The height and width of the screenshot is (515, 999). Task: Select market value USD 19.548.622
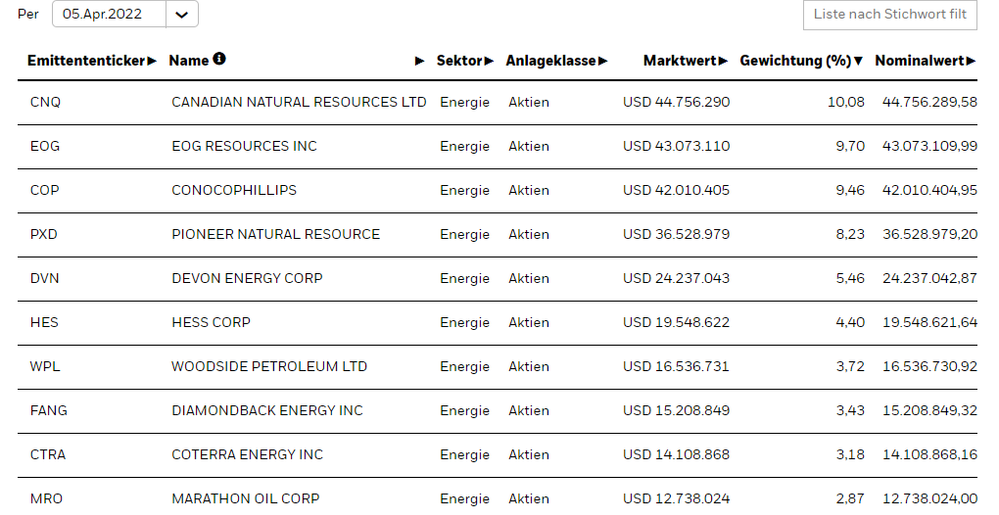coord(677,322)
